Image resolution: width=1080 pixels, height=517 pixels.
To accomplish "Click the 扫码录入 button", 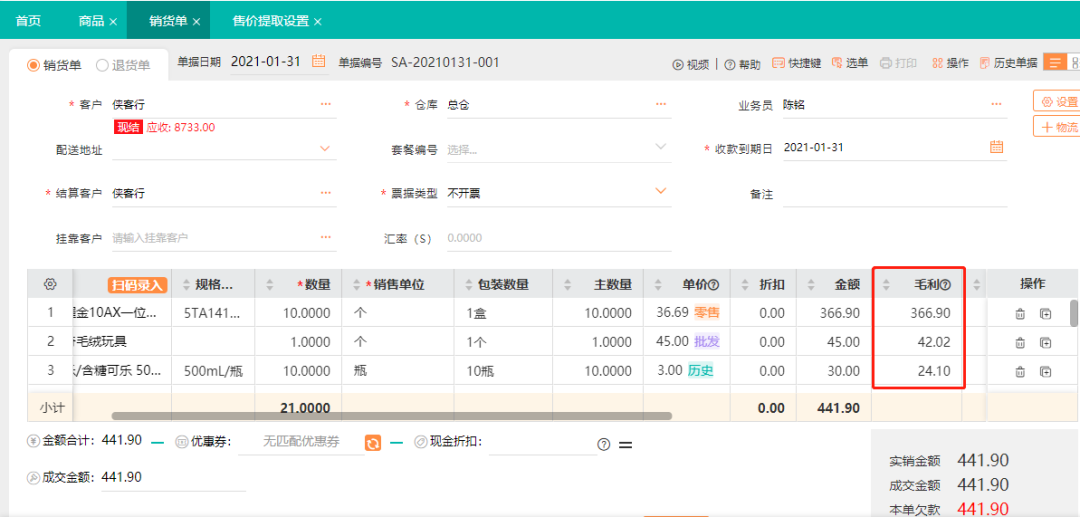I will [x=135, y=285].
